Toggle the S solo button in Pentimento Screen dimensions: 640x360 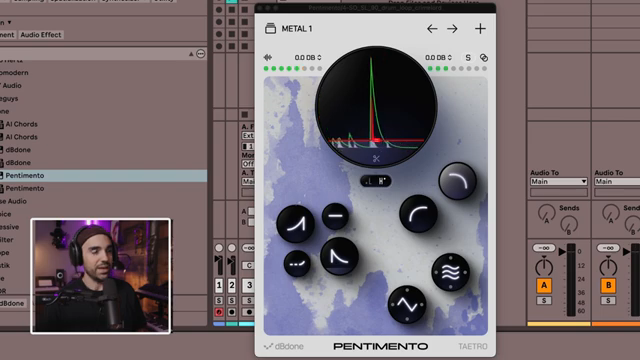pyautogui.click(x=468, y=58)
